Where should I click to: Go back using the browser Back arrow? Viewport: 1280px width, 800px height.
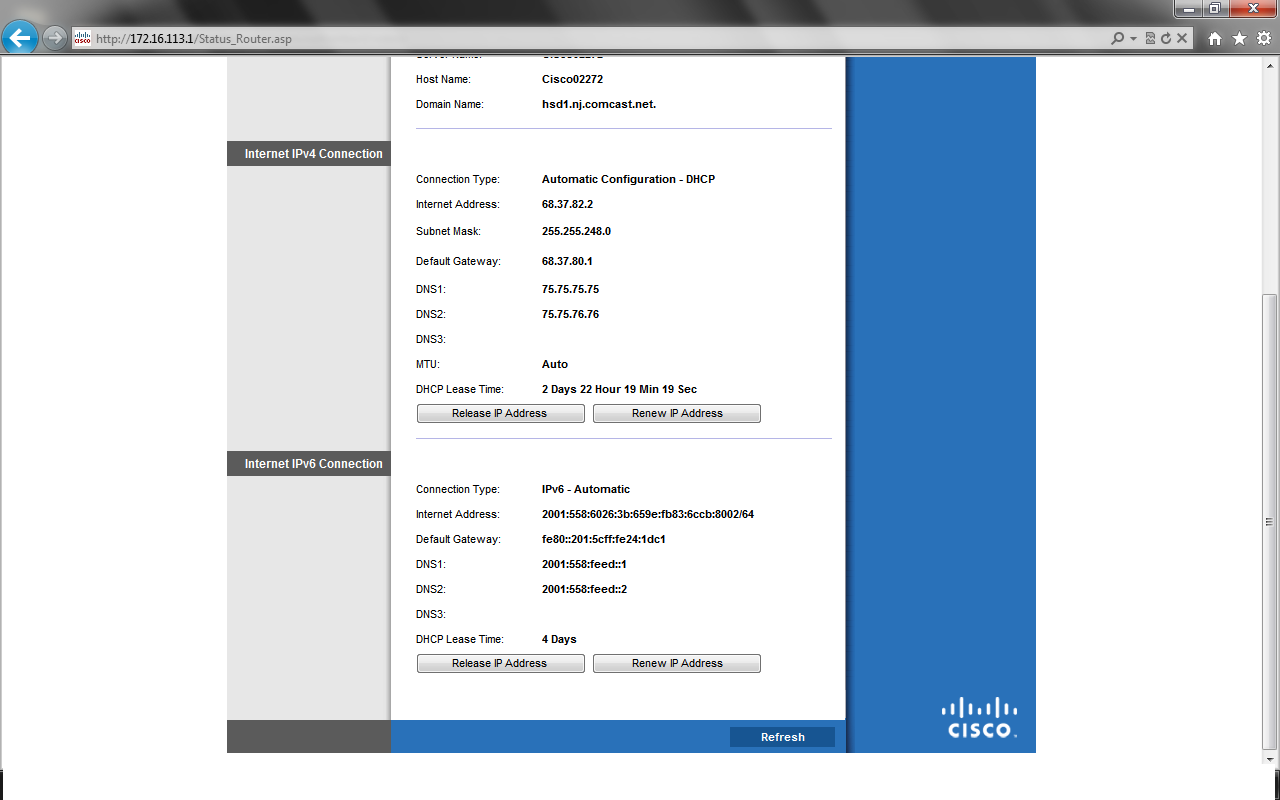20,38
